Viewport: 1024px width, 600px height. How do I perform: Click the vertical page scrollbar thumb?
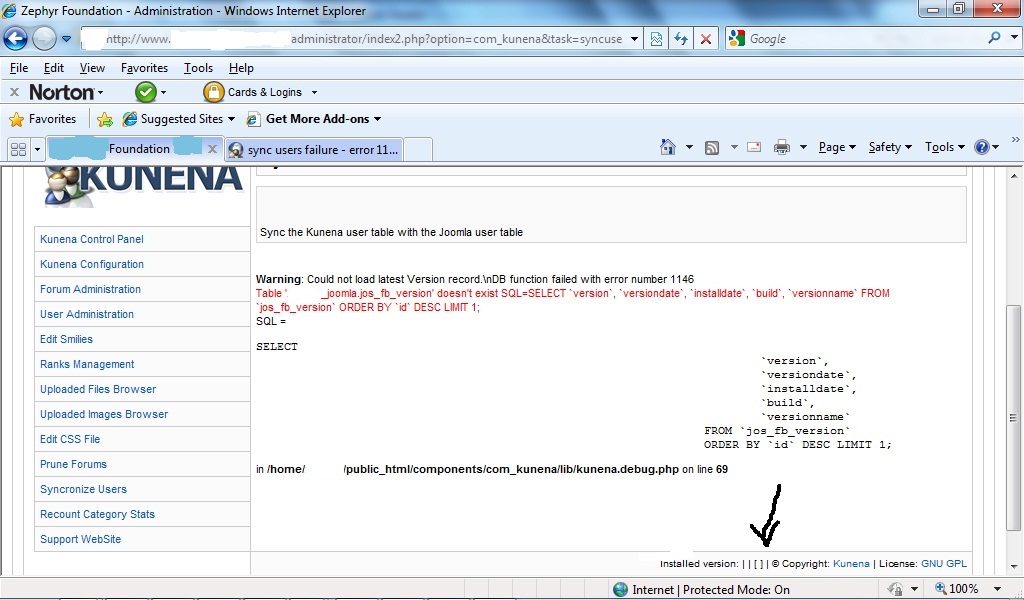(1013, 417)
